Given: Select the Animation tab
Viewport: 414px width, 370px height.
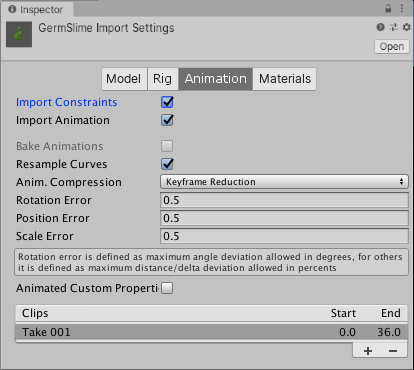Looking at the screenshot, I should (x=216, y=79).
